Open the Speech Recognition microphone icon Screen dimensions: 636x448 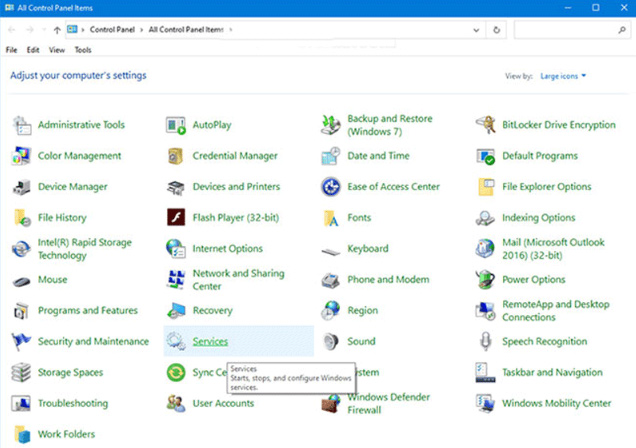point(486,341)
